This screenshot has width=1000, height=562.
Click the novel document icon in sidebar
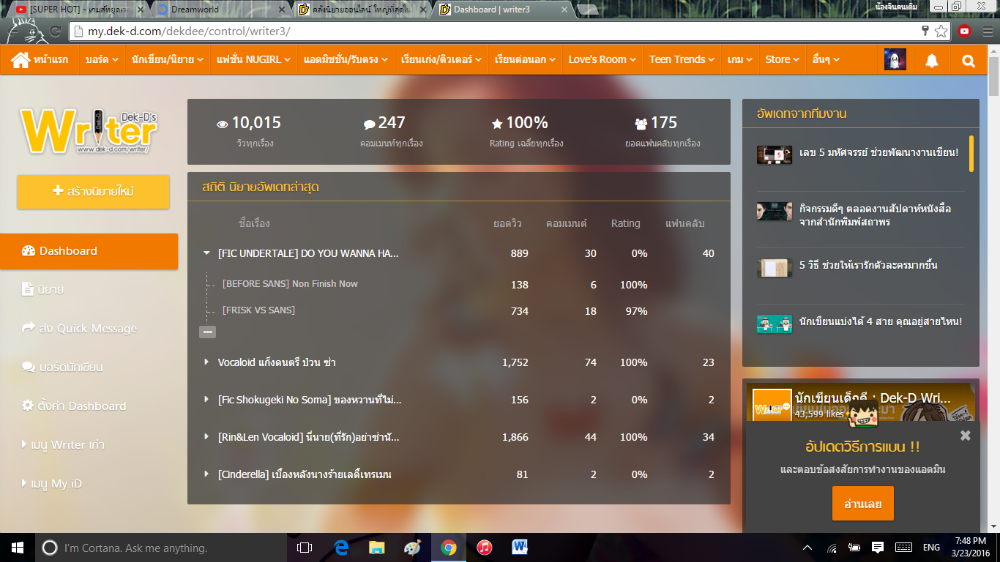(x=27, y=289)
